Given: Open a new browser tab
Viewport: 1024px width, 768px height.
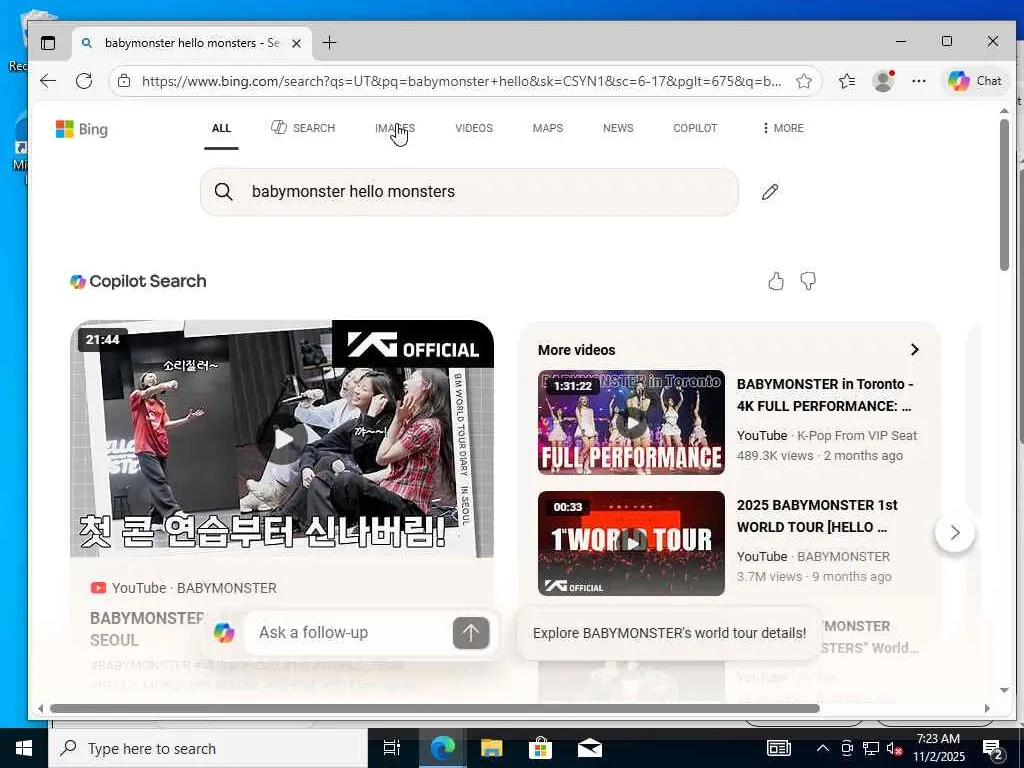Looking at the screenshot, I should tap(329, 42).
